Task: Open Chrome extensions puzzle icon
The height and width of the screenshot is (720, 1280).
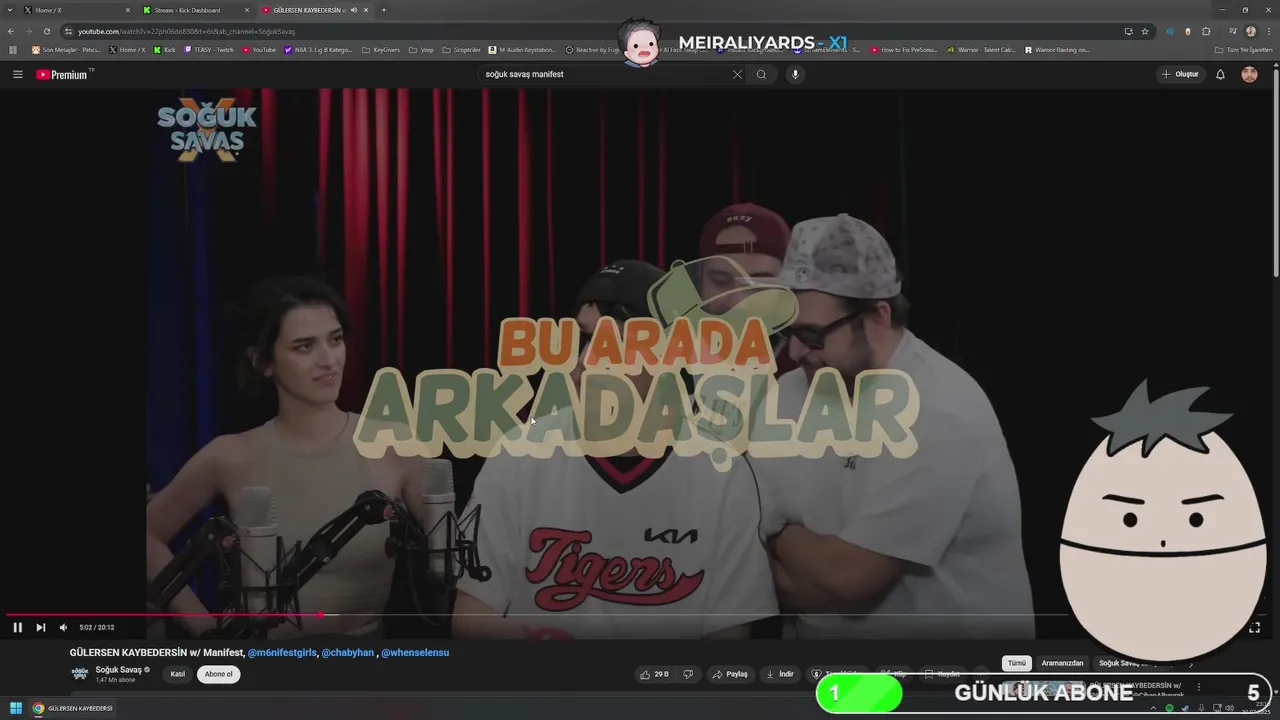Action: click(x=1206, y=31)
